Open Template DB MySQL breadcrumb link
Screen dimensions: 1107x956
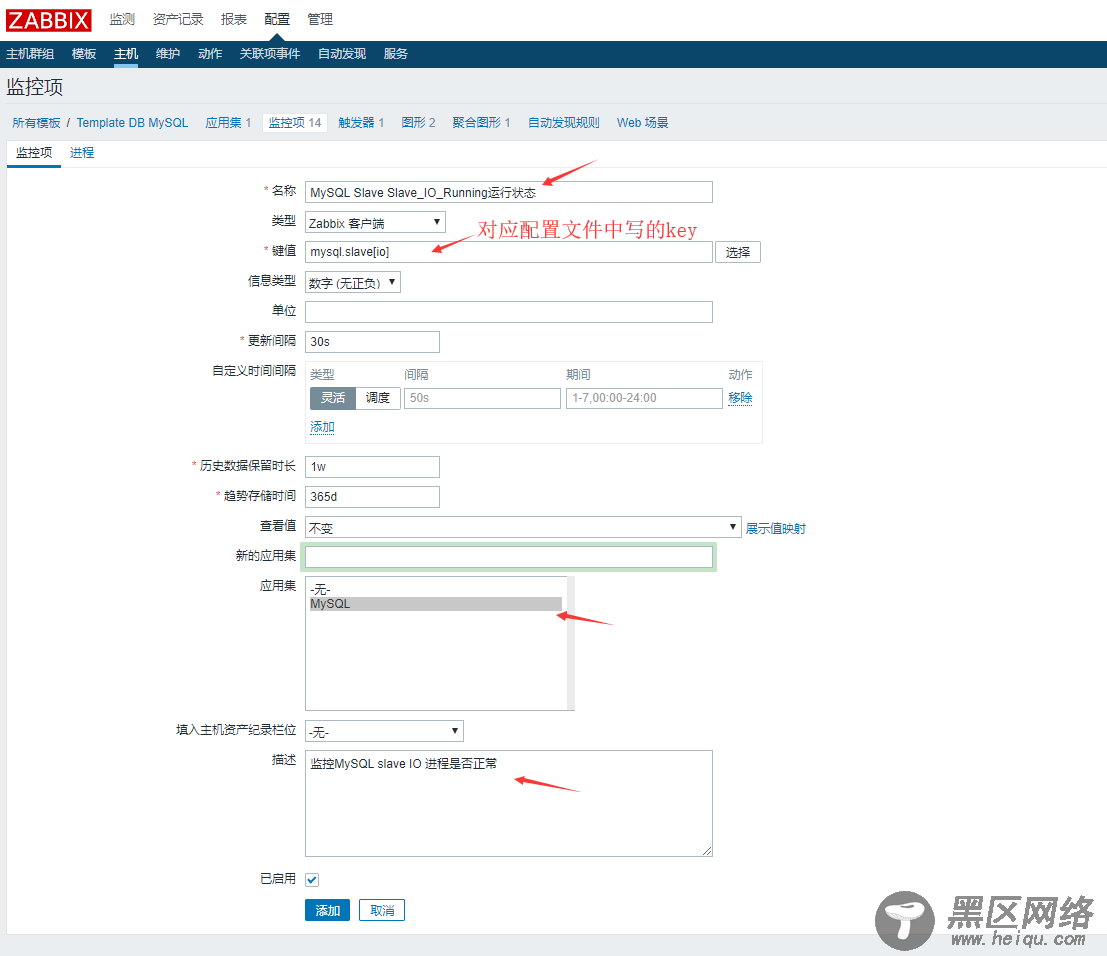coord(132,123)
